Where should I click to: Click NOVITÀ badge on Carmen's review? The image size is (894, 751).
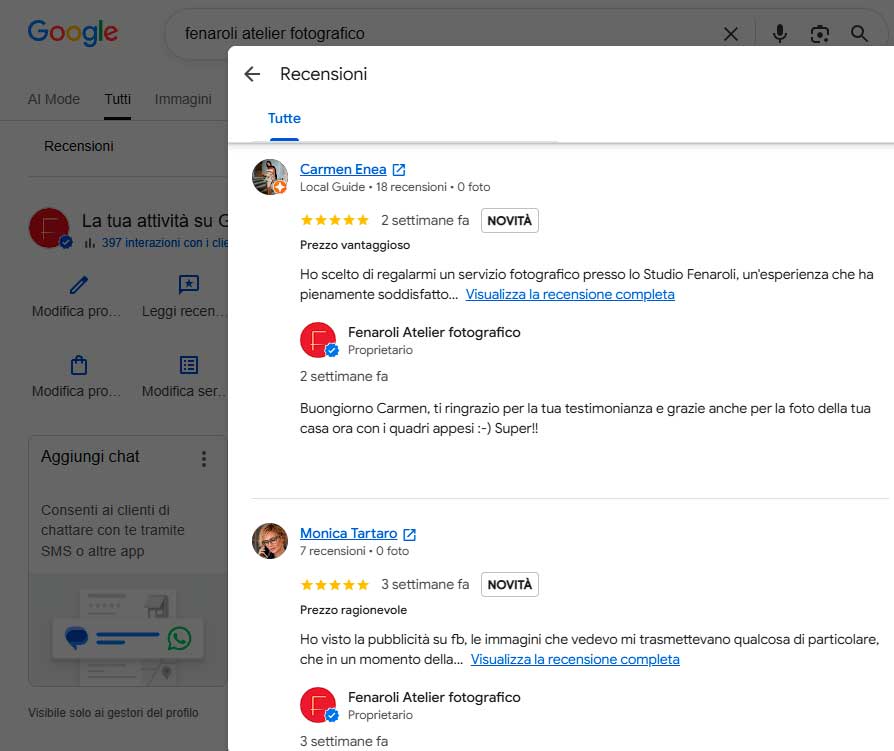[x=510, y=221]
